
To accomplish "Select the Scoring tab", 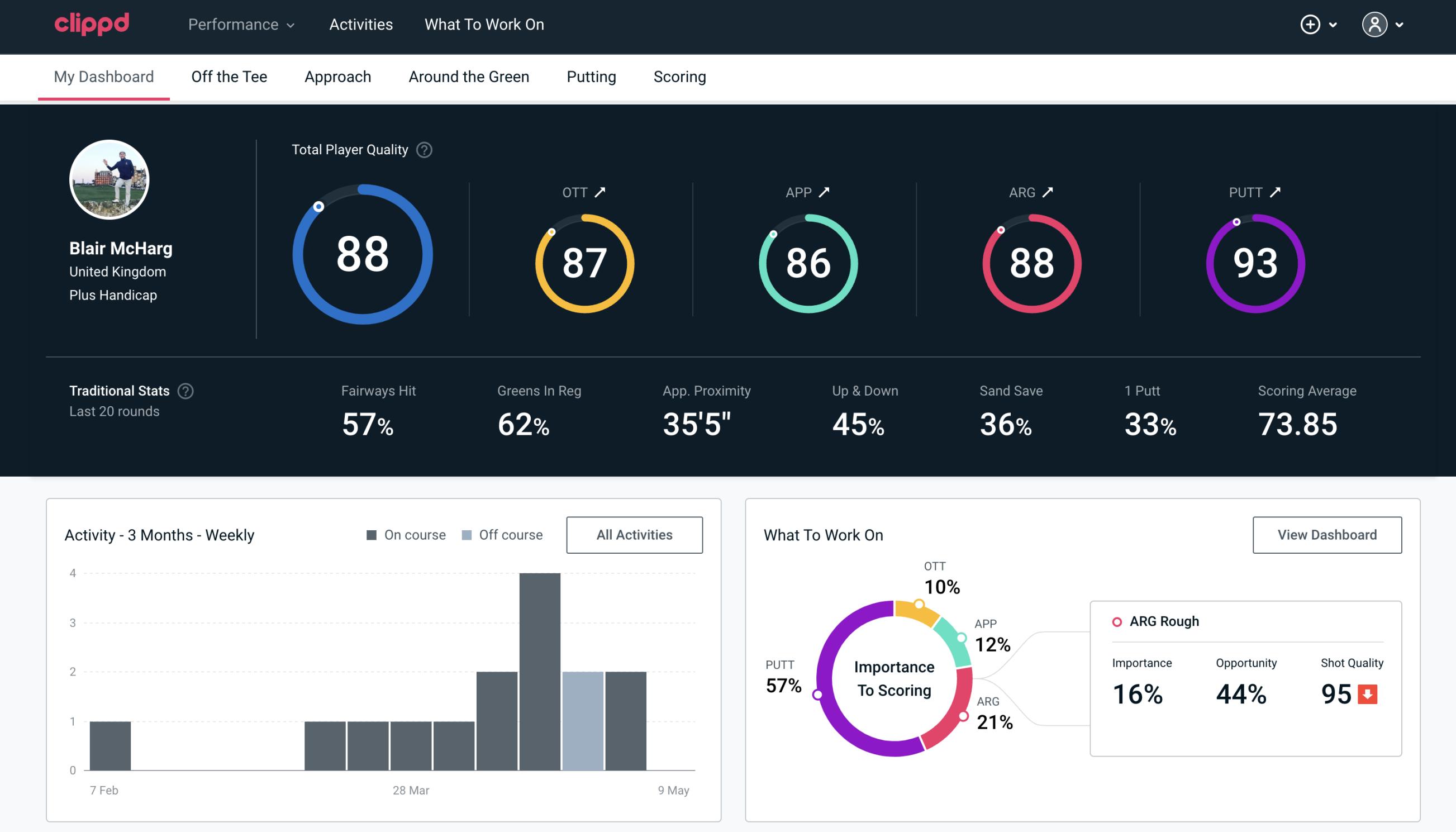I will click(x=680, y=76).
